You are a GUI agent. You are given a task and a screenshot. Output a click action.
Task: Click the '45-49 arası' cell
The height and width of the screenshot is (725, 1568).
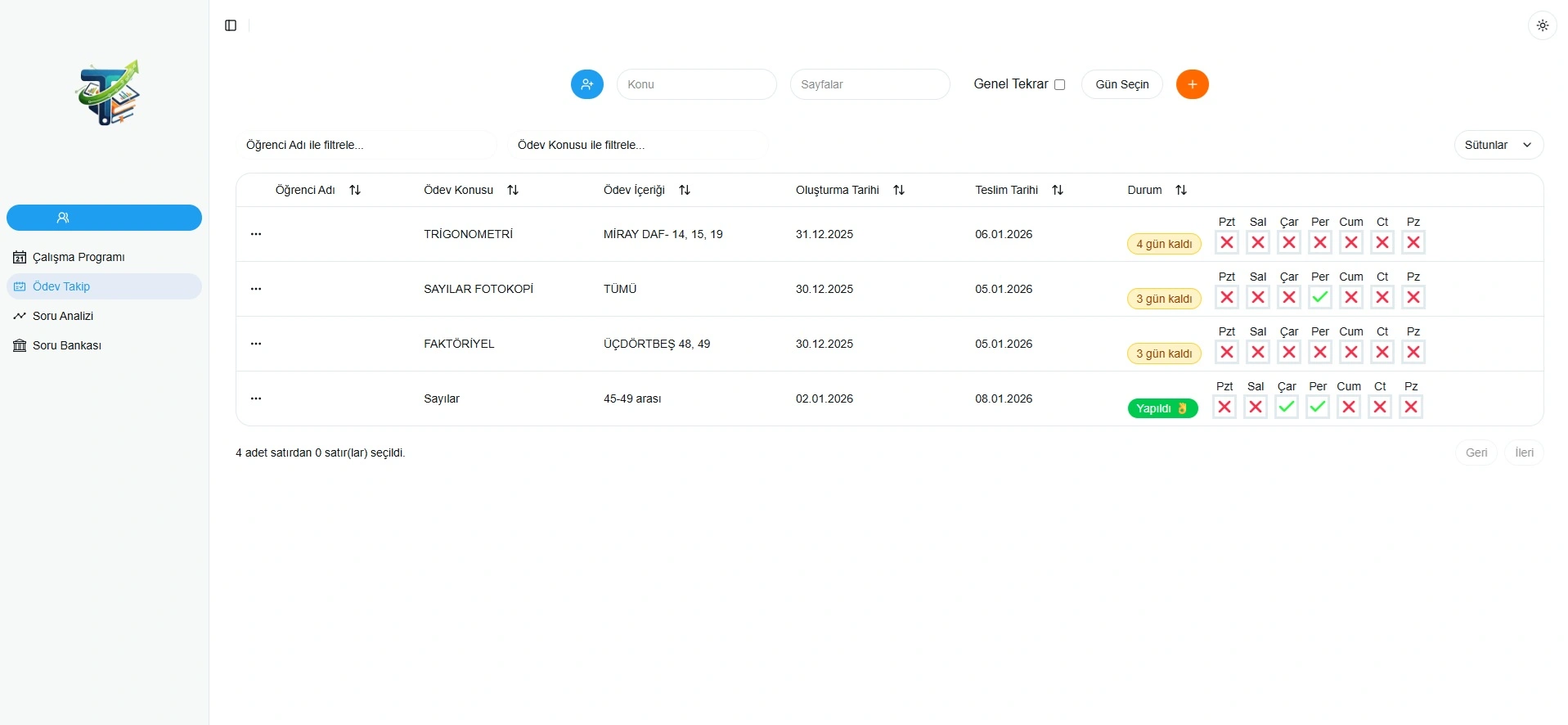[632, 399]
